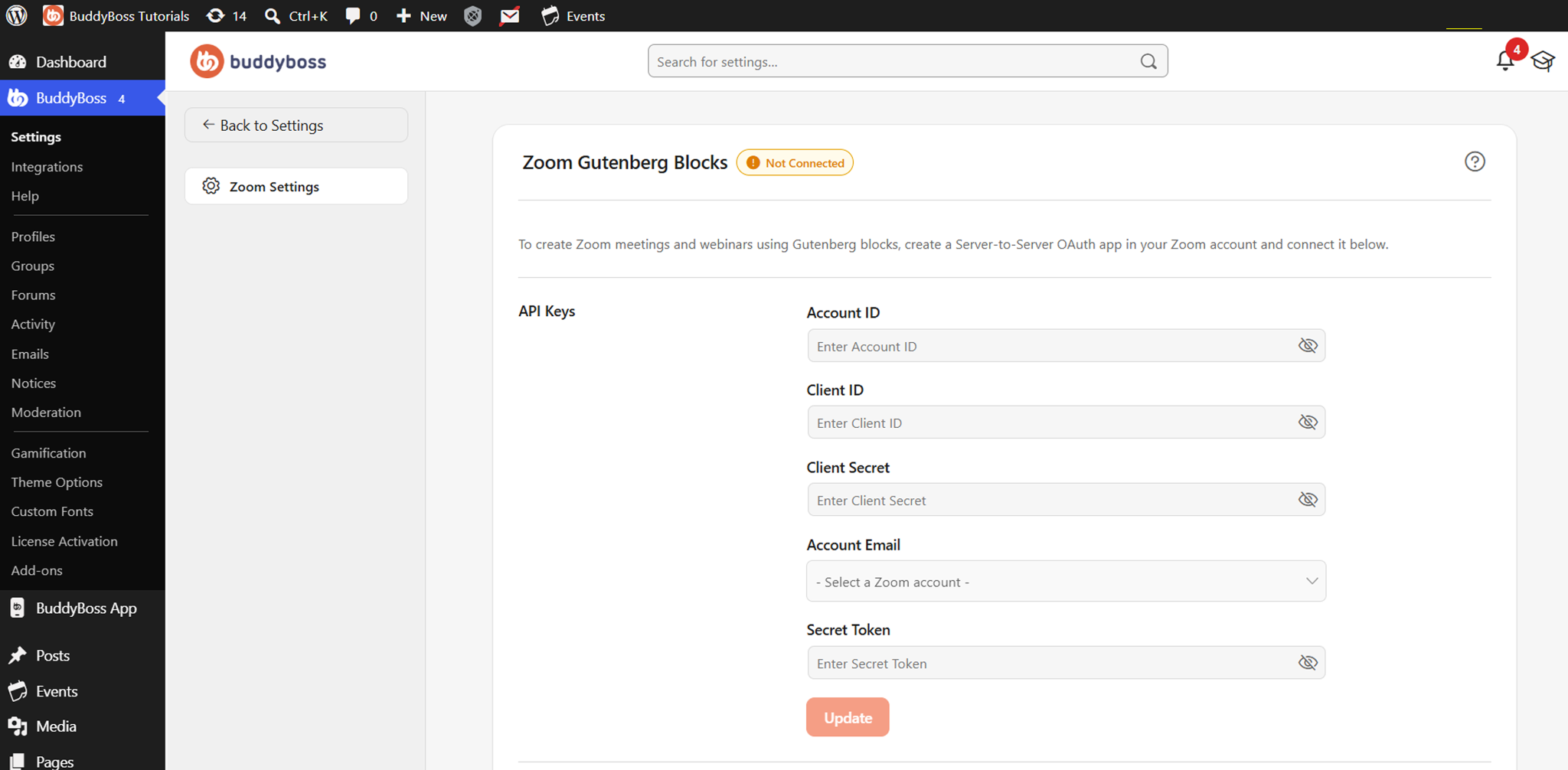Screen dimensions: 1568x770
Task: Select the Zoom Settings tab
Action: tap(296, 186)
